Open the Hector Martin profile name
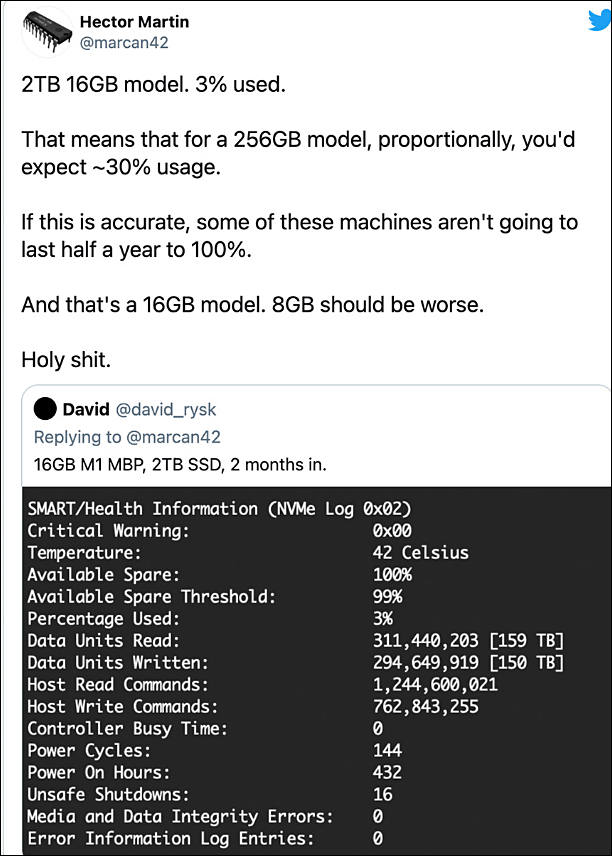 point(134,22)
